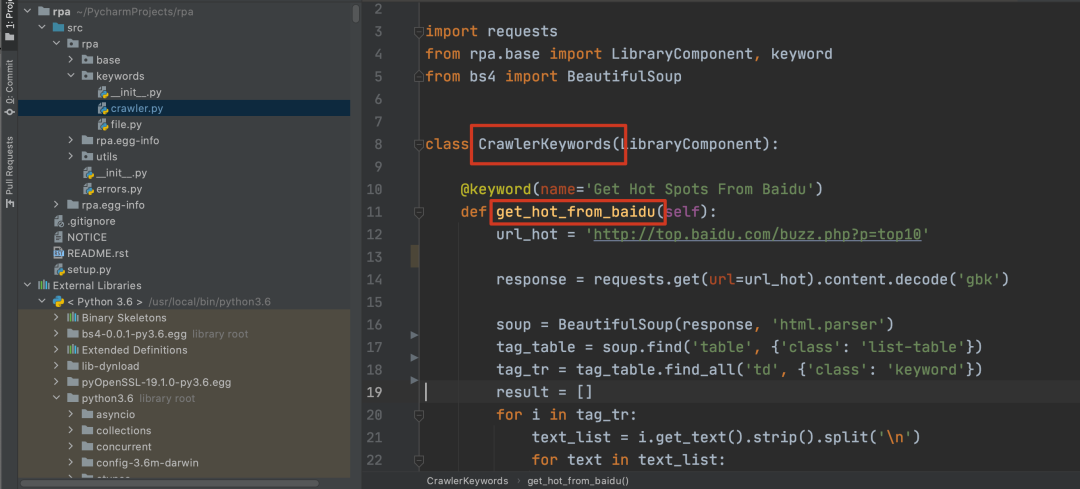The image size is (1080, 489).
Task: Click the crawler.py Python file icon
Action: [x=103, y=108]
